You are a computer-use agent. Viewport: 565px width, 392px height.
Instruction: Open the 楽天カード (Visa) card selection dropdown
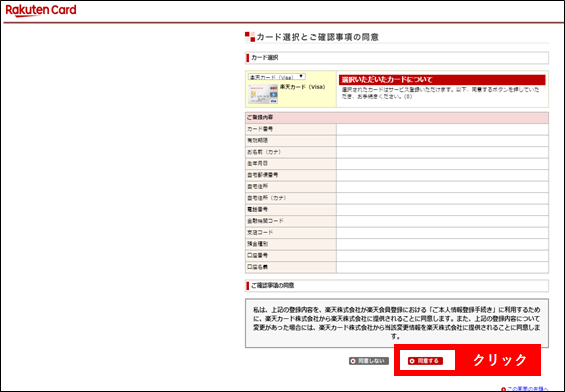tap(277, 77)
